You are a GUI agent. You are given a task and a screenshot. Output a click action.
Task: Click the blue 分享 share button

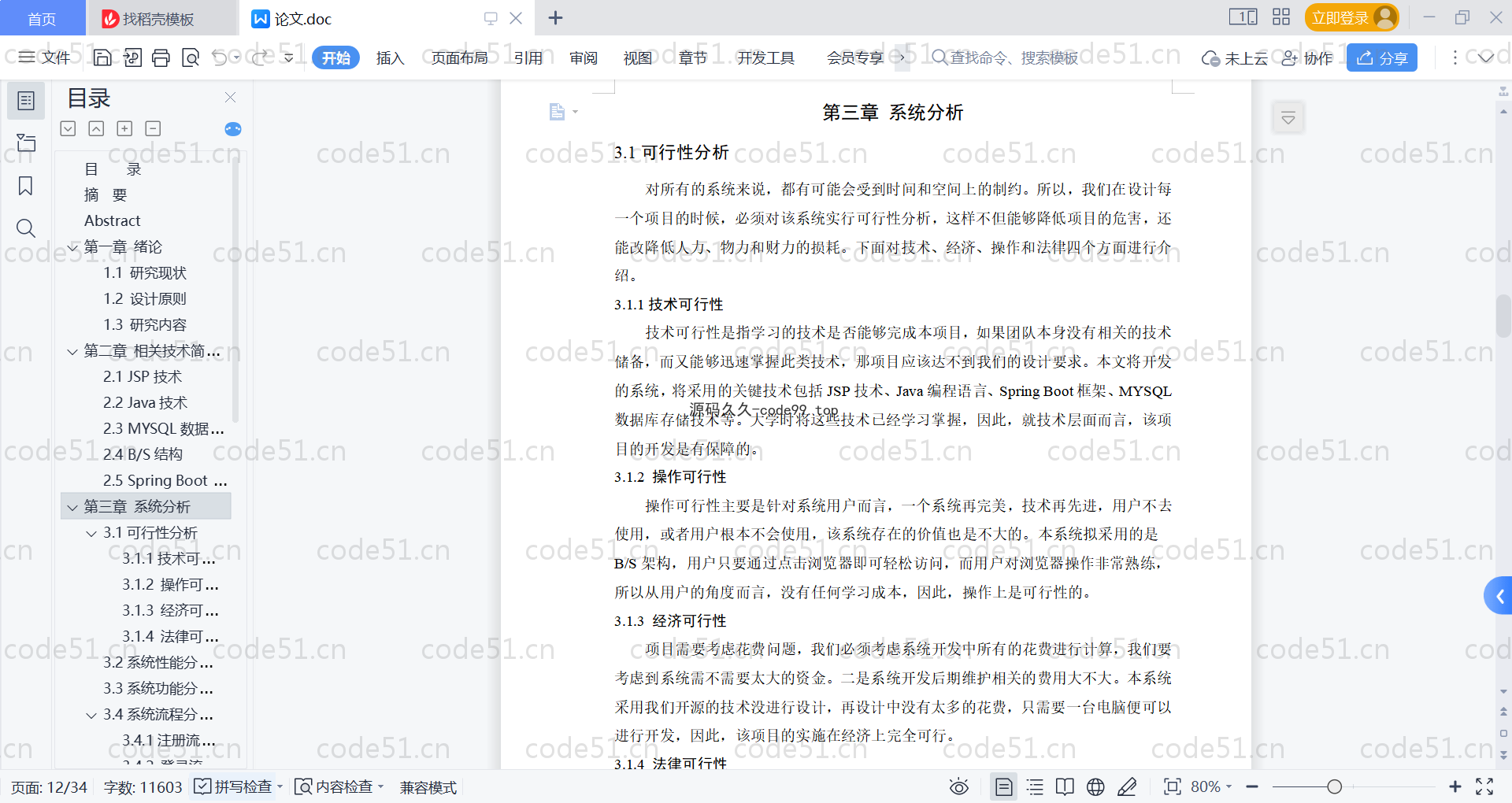point(1381,57)
